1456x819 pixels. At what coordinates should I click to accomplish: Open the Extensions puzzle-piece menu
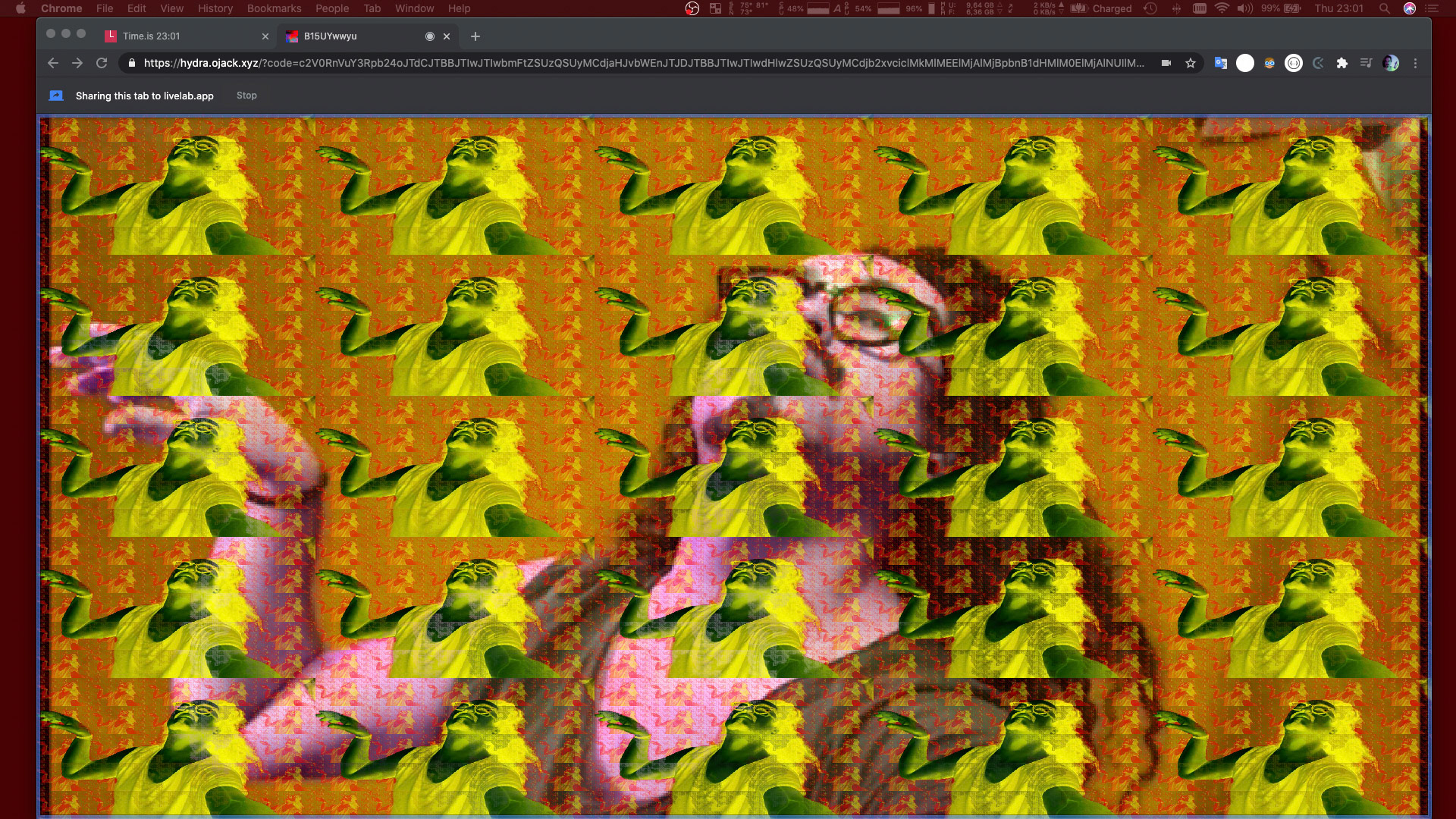click(1342, 63)
